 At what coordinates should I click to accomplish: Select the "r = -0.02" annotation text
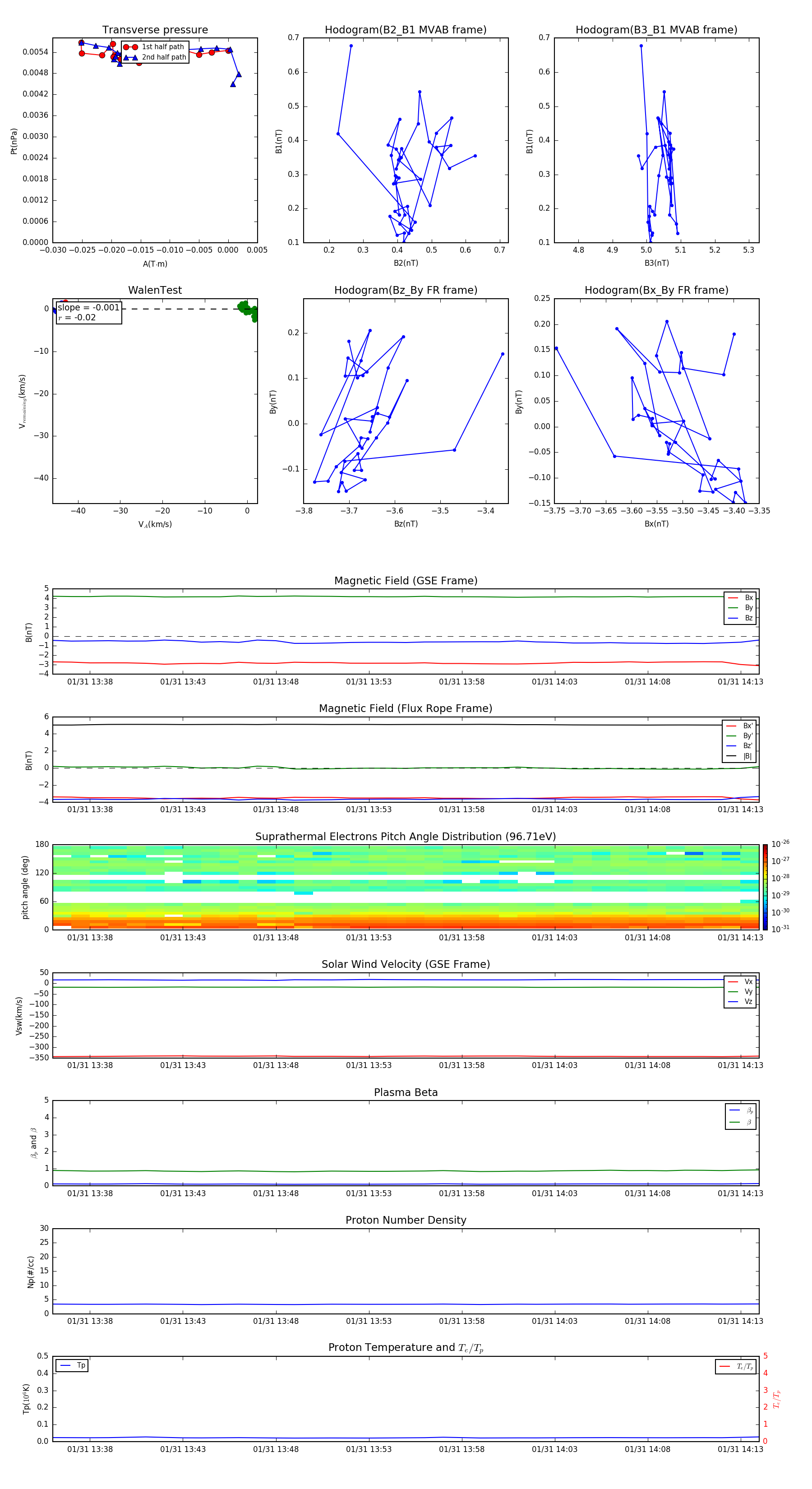click(x=77, y=317)
